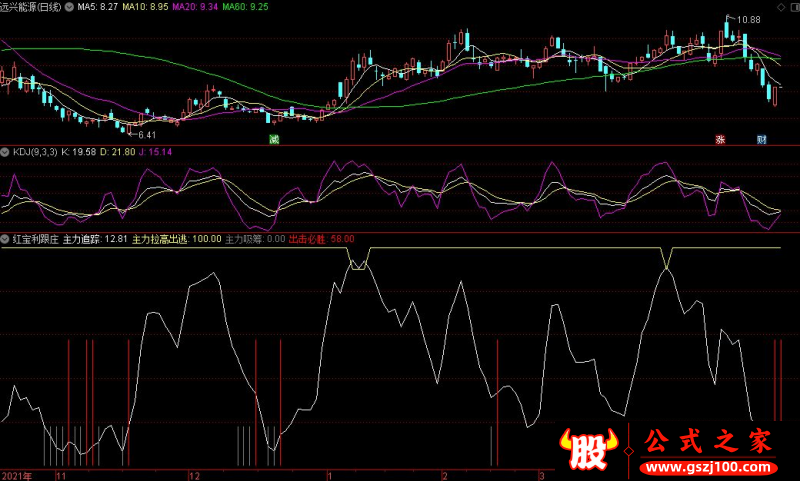Click the D: 21.80 value

coord(117,152)
